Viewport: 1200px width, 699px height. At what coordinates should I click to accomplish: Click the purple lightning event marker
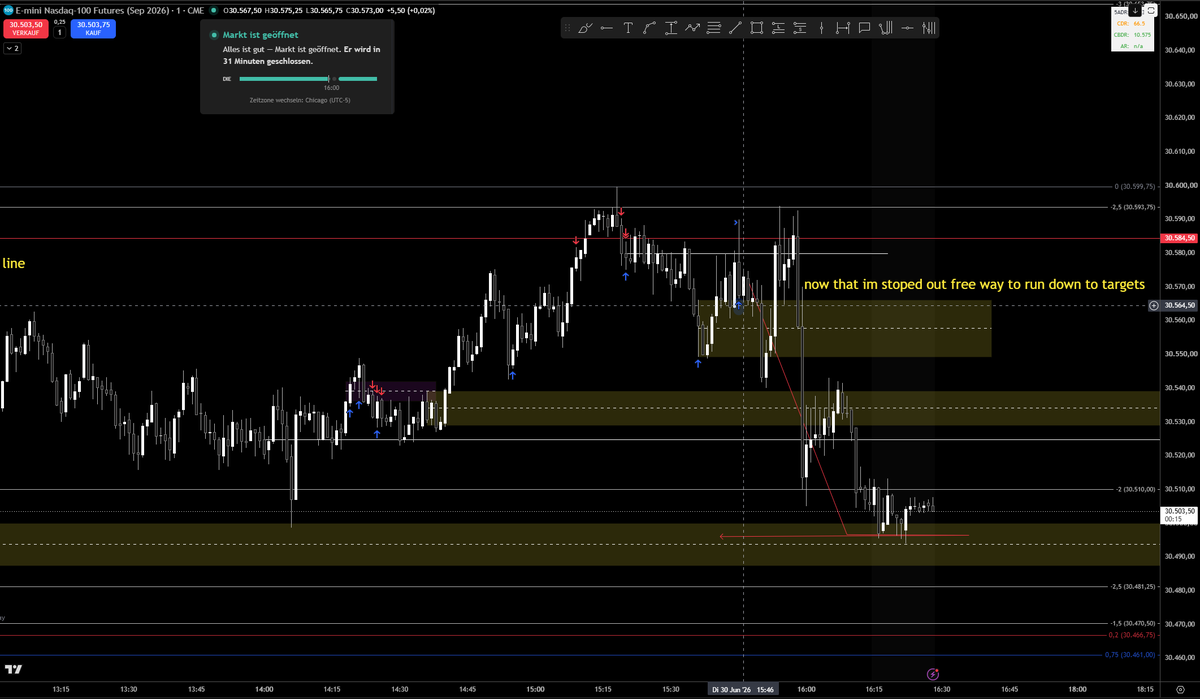[x=932, y=675]
